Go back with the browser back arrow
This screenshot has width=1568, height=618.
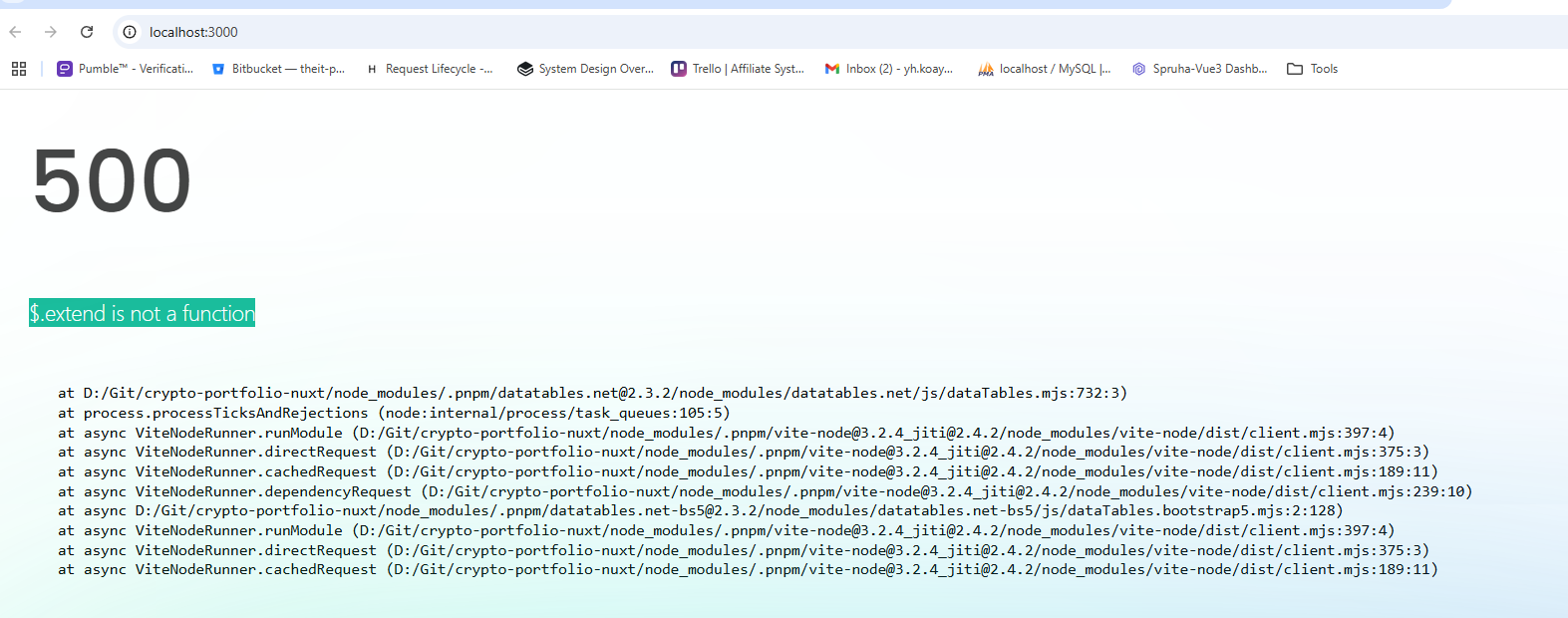pyautogui.click(x=15, y=32)
